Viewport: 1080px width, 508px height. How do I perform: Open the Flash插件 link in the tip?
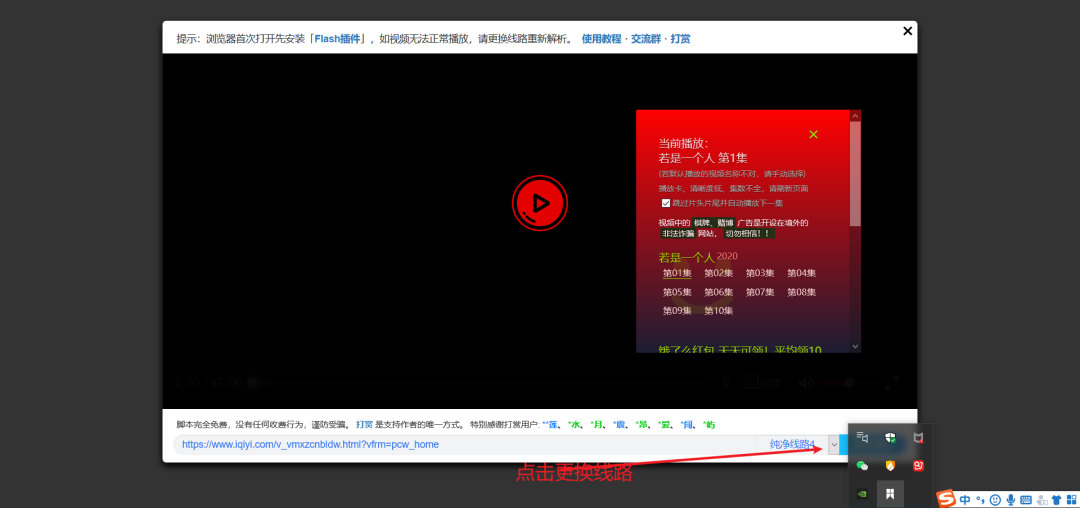click(x=338, y=39)
